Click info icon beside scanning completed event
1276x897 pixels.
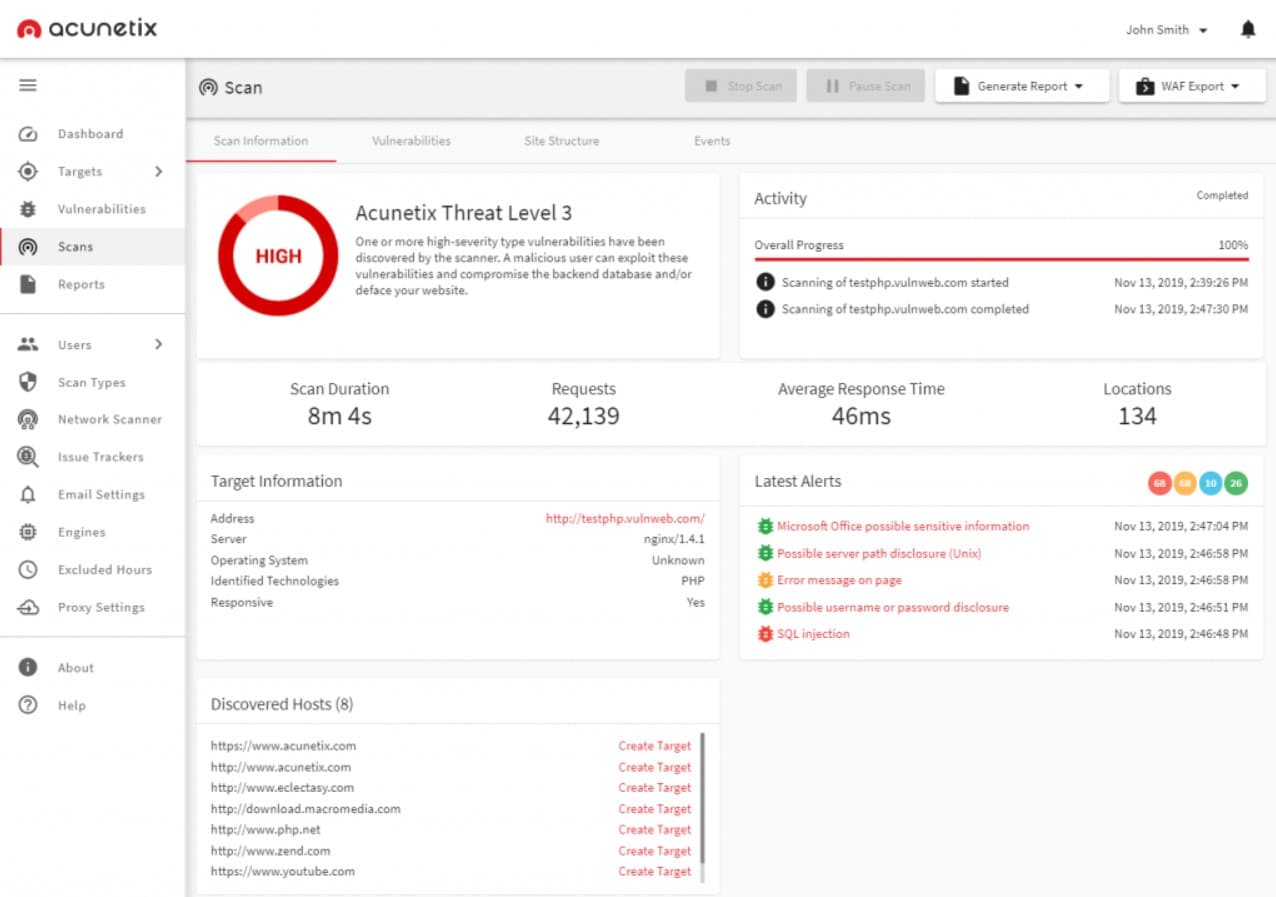[765, 309]
